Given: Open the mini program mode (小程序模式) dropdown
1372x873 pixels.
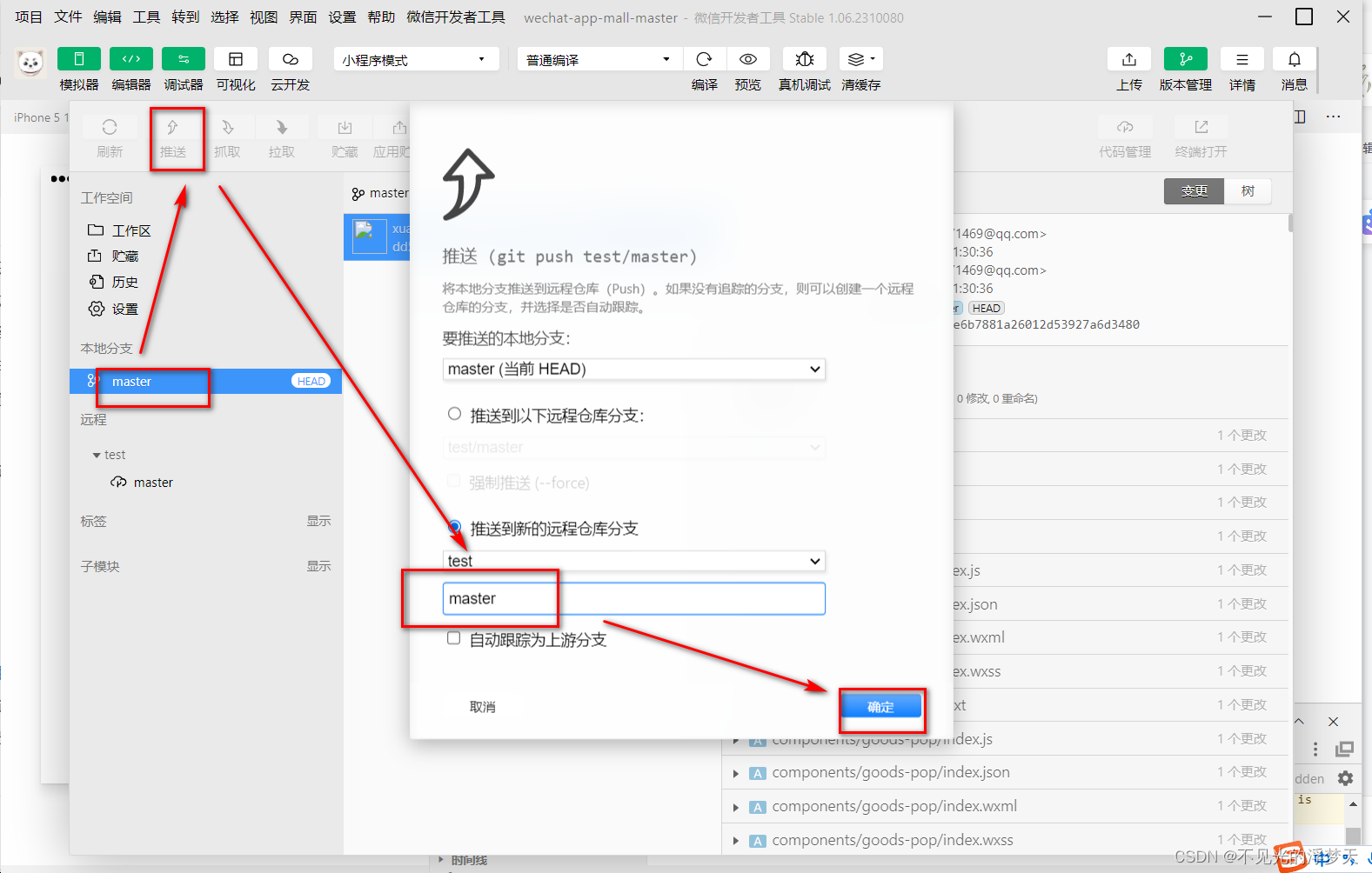Looking at the screenshot, I should click(416, 59).
